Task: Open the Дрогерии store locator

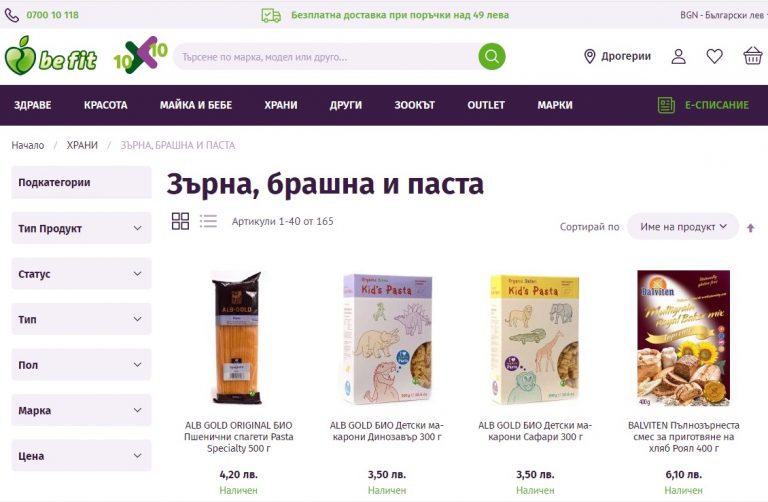Action: click(618, 56)
